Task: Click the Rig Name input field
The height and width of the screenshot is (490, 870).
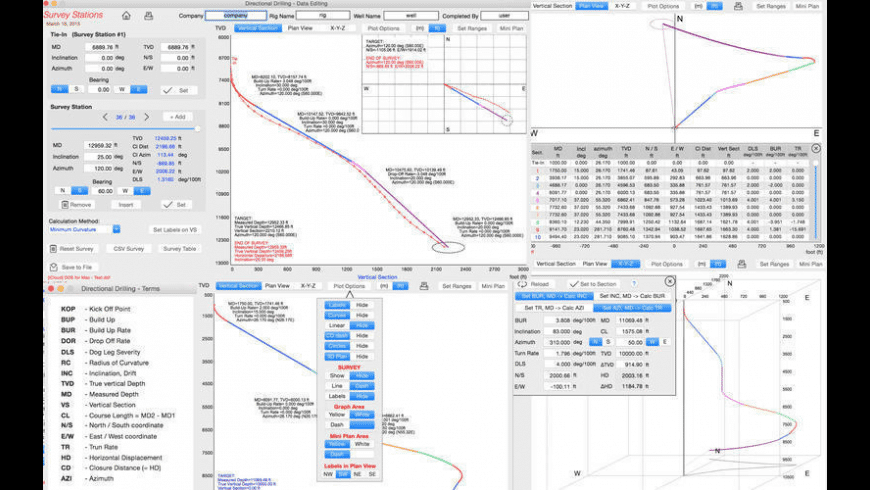Action: (323, 16)
